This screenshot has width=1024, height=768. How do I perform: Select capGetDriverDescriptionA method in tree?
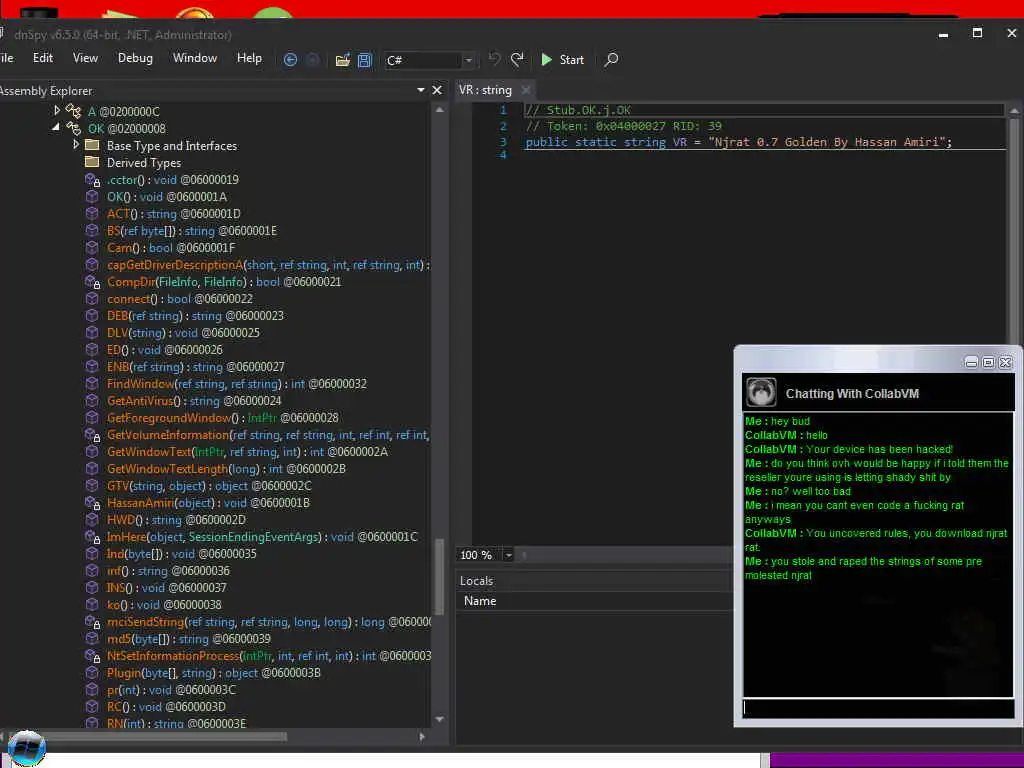[268, 264]
